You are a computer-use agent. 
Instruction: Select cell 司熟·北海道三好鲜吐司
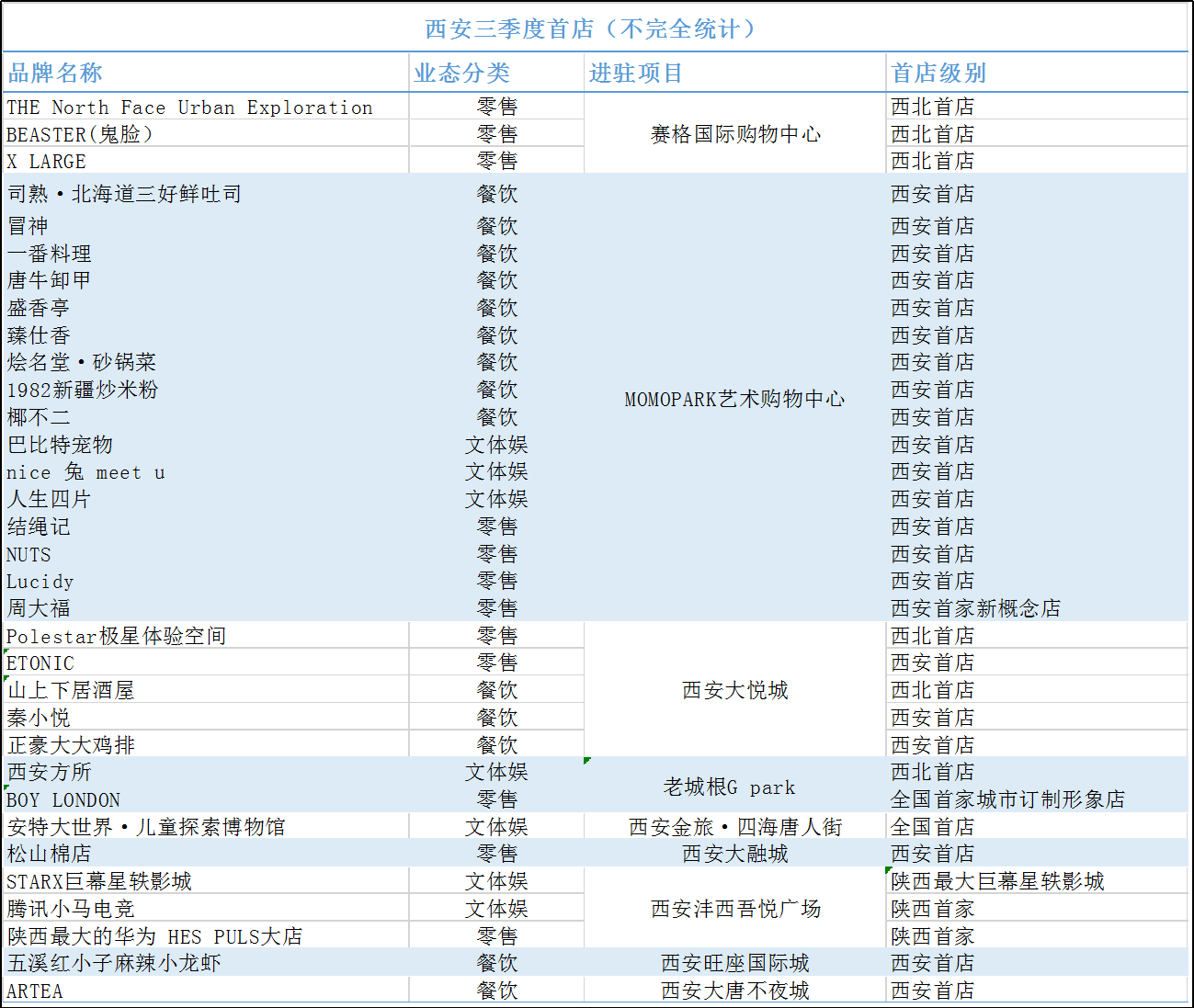206,194
